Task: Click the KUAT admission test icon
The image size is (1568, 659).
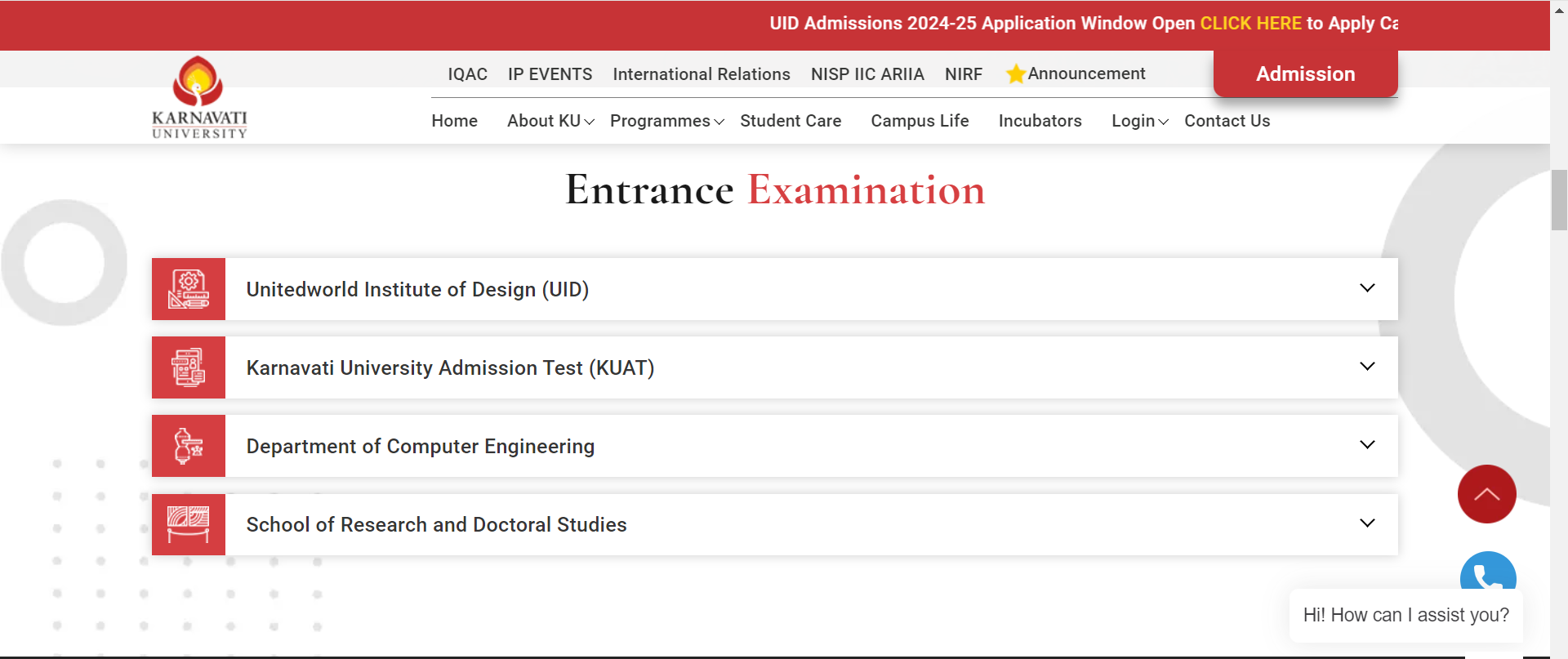Action: pos(189,367)
